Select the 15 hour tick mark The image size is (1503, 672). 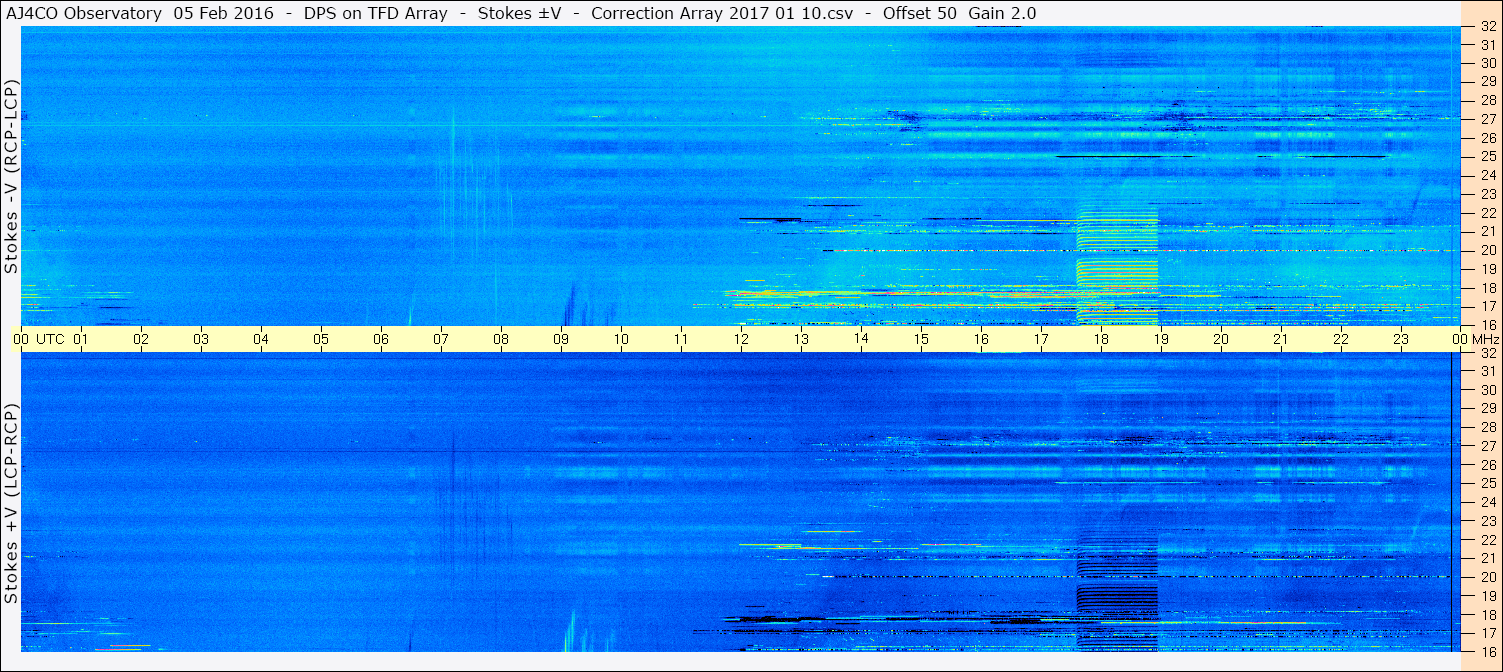(x=921, y=340)
